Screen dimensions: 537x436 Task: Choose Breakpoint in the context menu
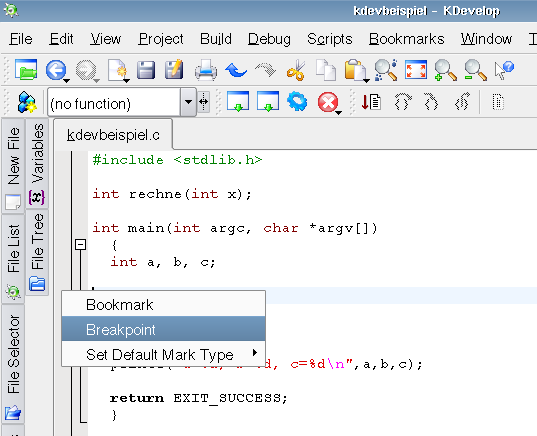[163, 329]
